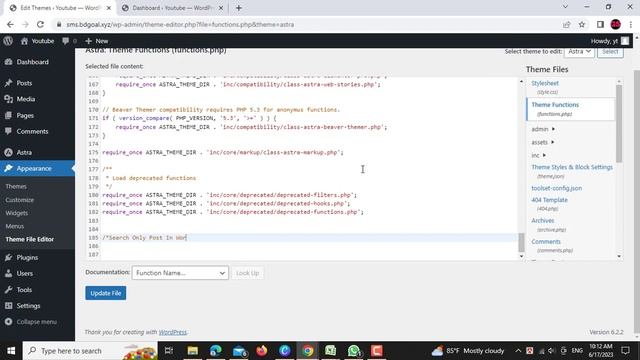Screen dimensions: 640x360
Task: Open the Users menu
Action: (x=24, y=273)
